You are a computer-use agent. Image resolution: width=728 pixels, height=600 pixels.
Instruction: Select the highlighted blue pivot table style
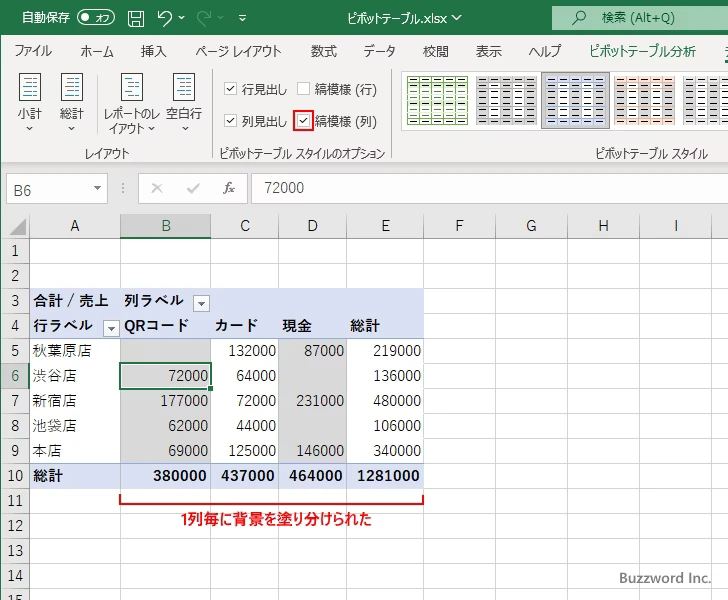[x=575, y=100]
